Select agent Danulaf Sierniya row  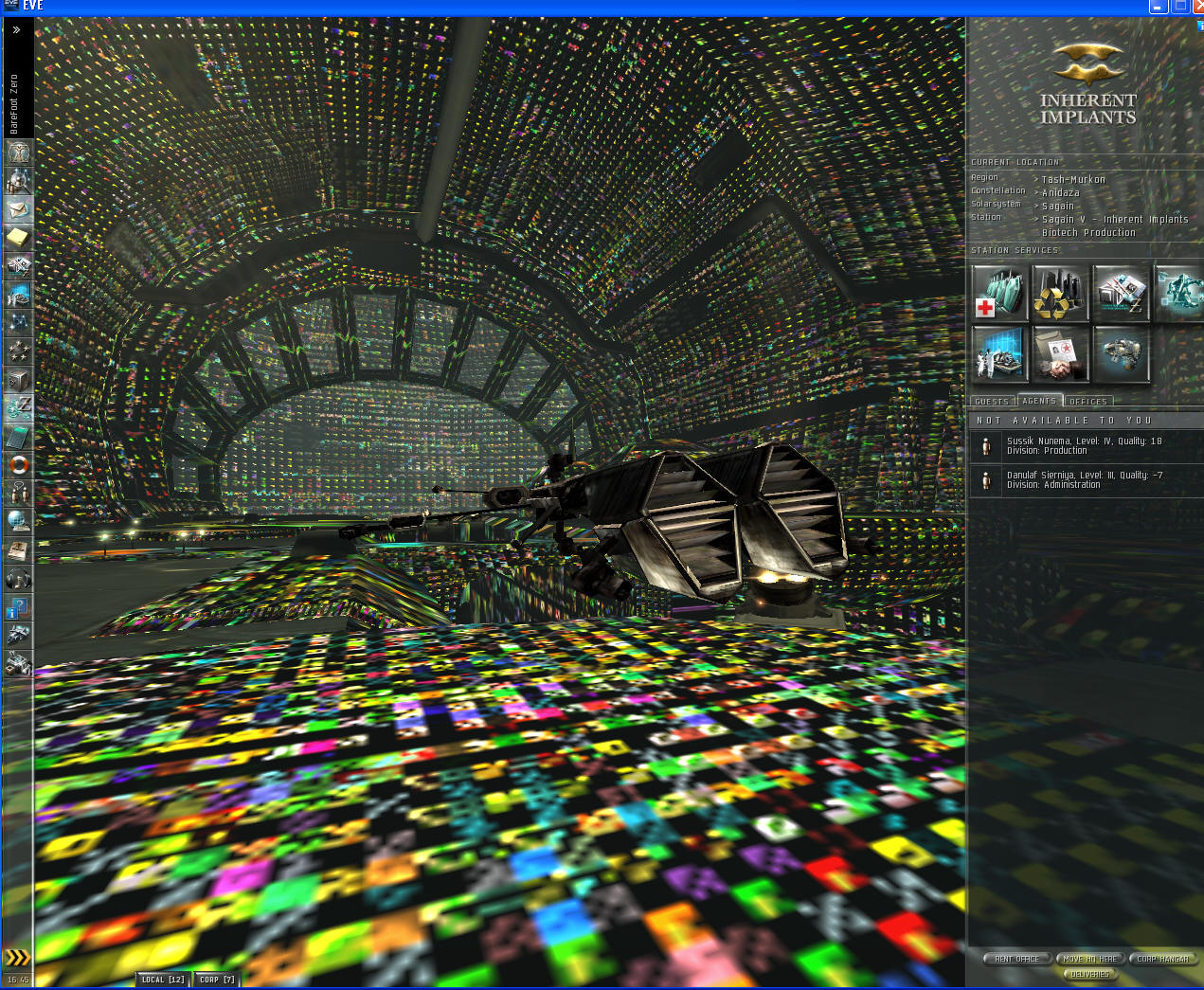(x=1086, y=480)
